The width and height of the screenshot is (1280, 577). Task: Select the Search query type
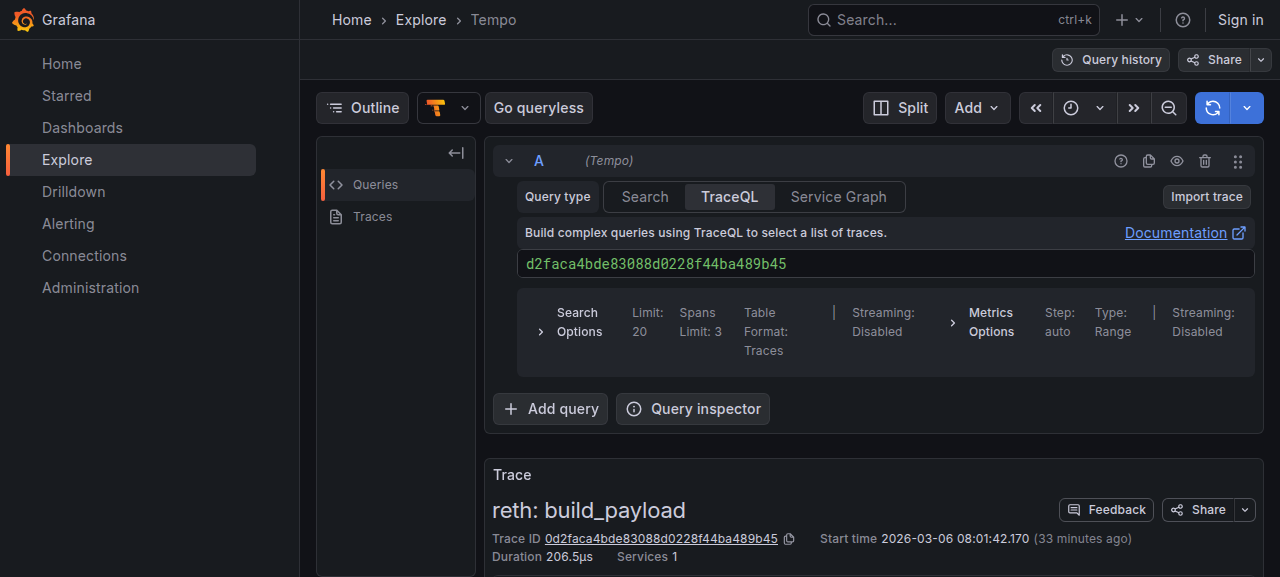click(645, 197)
